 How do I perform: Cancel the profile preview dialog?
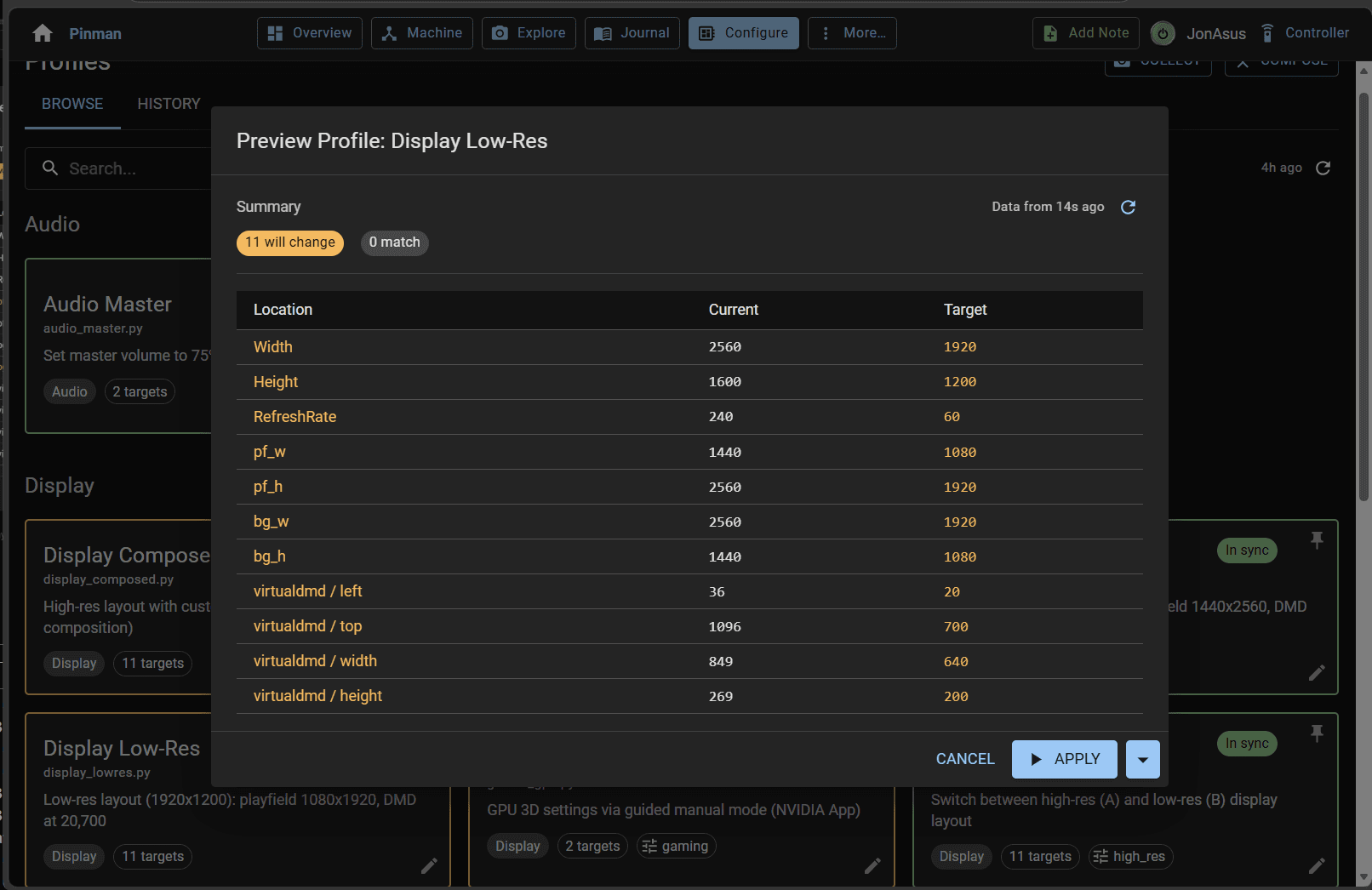tap(965, 759)
